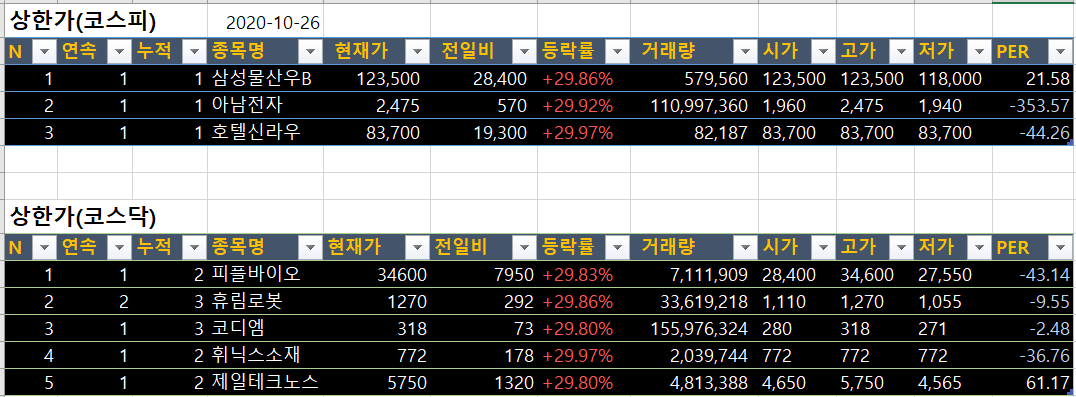Viewport: 1076px width, 397px height.
Task: Select 휘닉스소재 volume 2,039,744
Action: (x=694, y=355)
